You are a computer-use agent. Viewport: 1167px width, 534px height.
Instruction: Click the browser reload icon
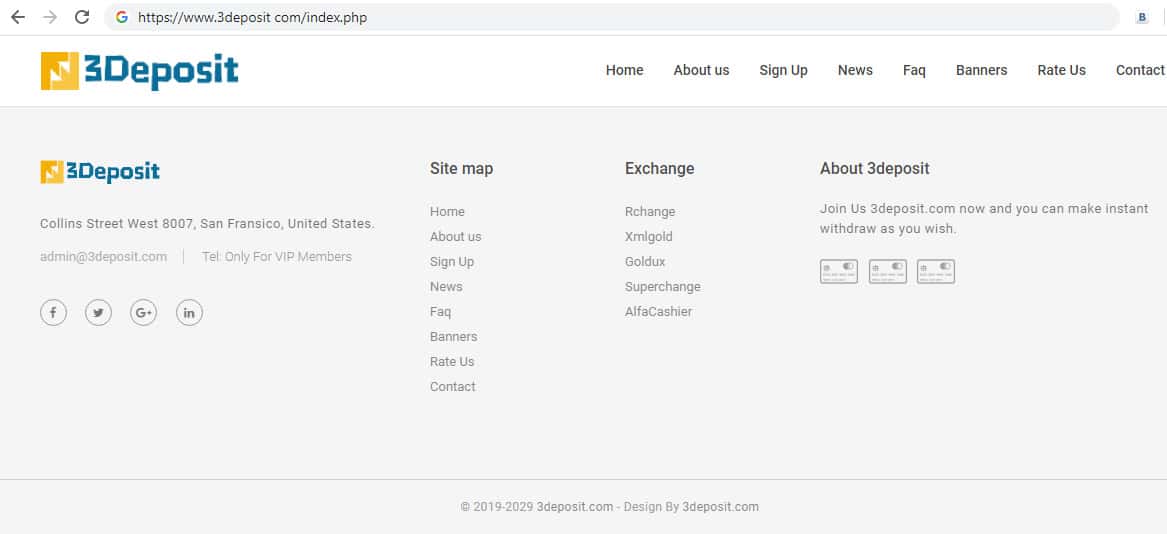(x=83, y=17)
